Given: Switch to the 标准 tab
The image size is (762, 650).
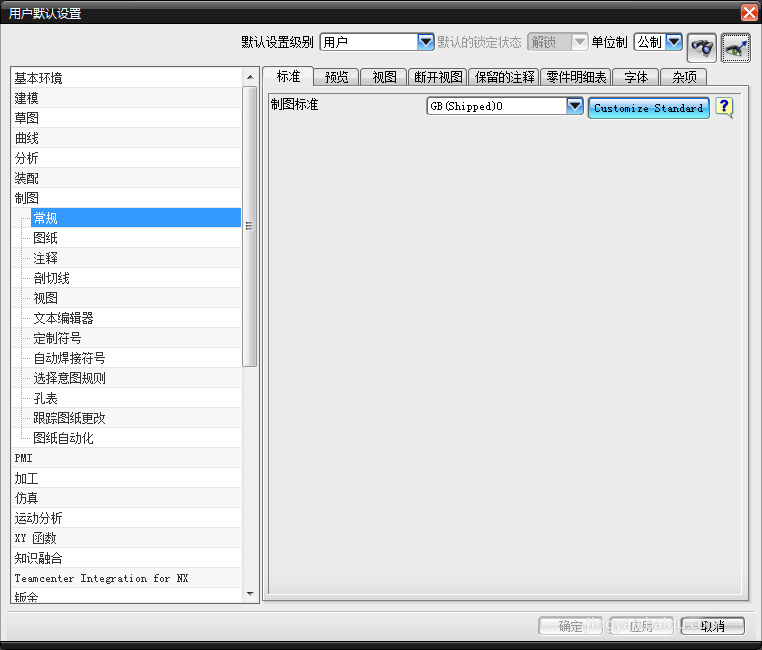Looking at the screenshot, I should [x=288, y=76].
